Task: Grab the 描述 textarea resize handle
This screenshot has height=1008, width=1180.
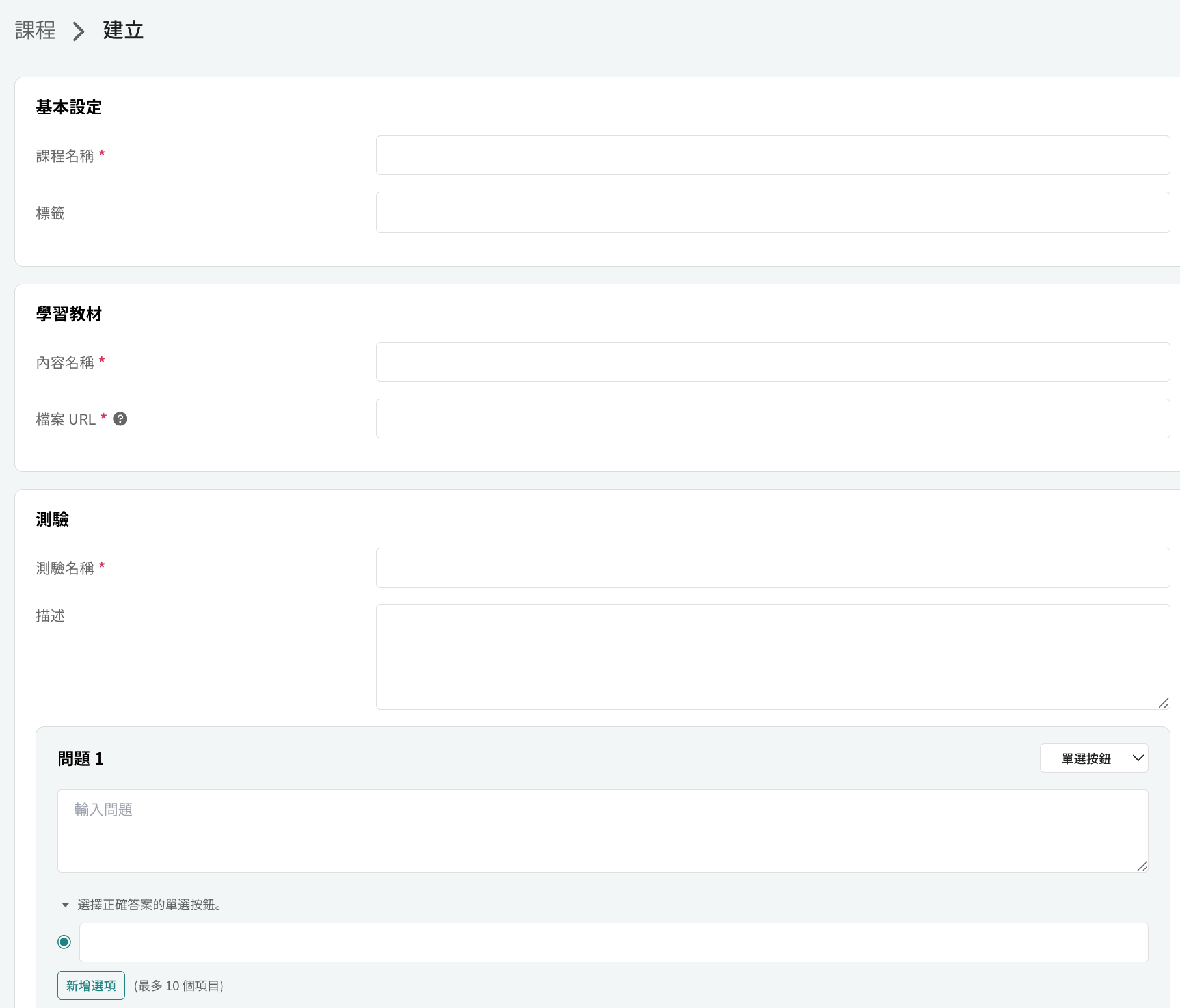Action: pos(1164,703)
